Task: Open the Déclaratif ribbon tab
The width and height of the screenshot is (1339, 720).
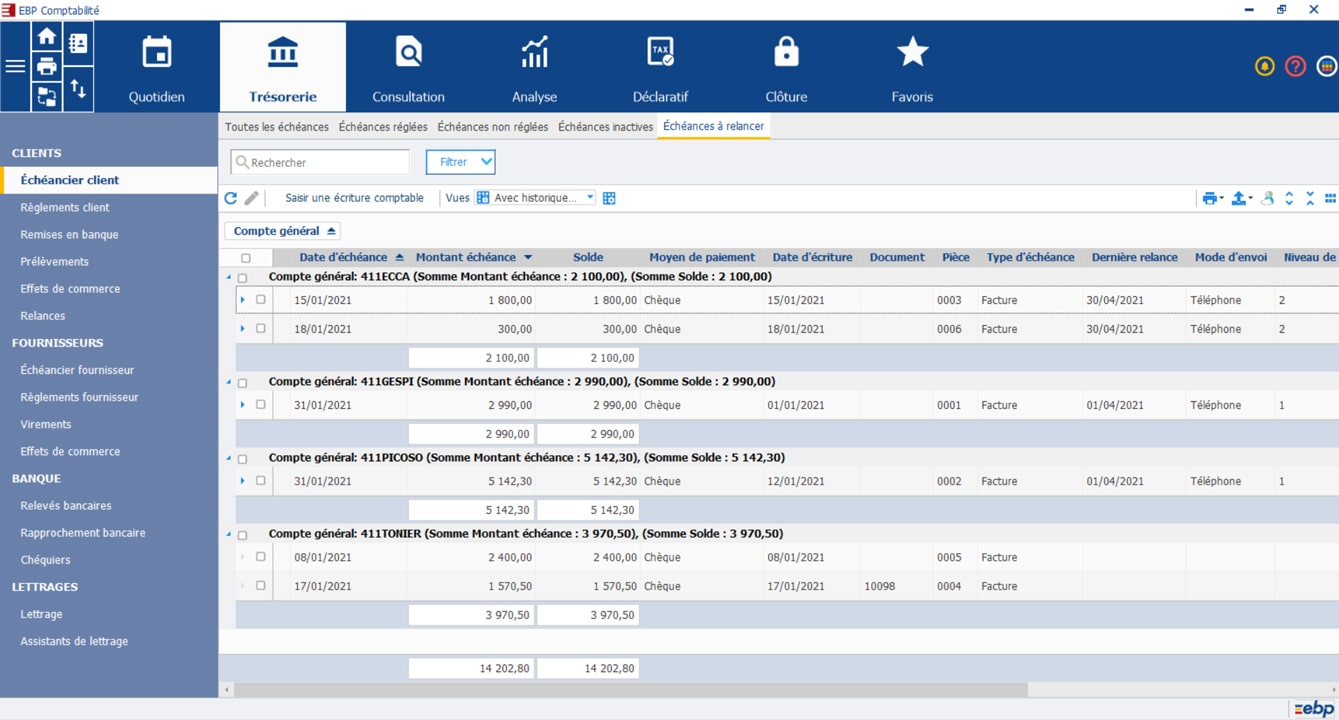Action: (x=660, y=68)
